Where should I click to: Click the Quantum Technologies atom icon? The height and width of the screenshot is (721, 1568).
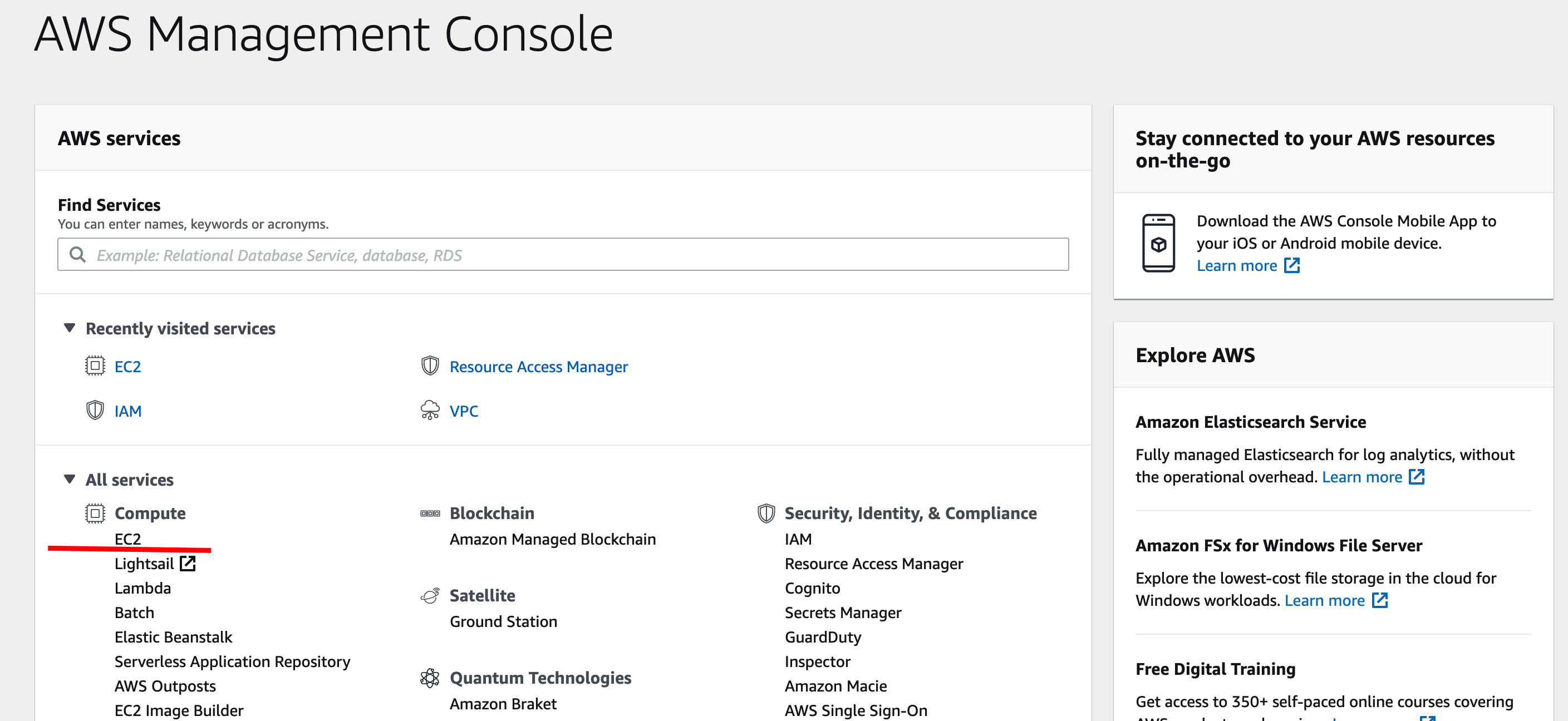point(430,678)
